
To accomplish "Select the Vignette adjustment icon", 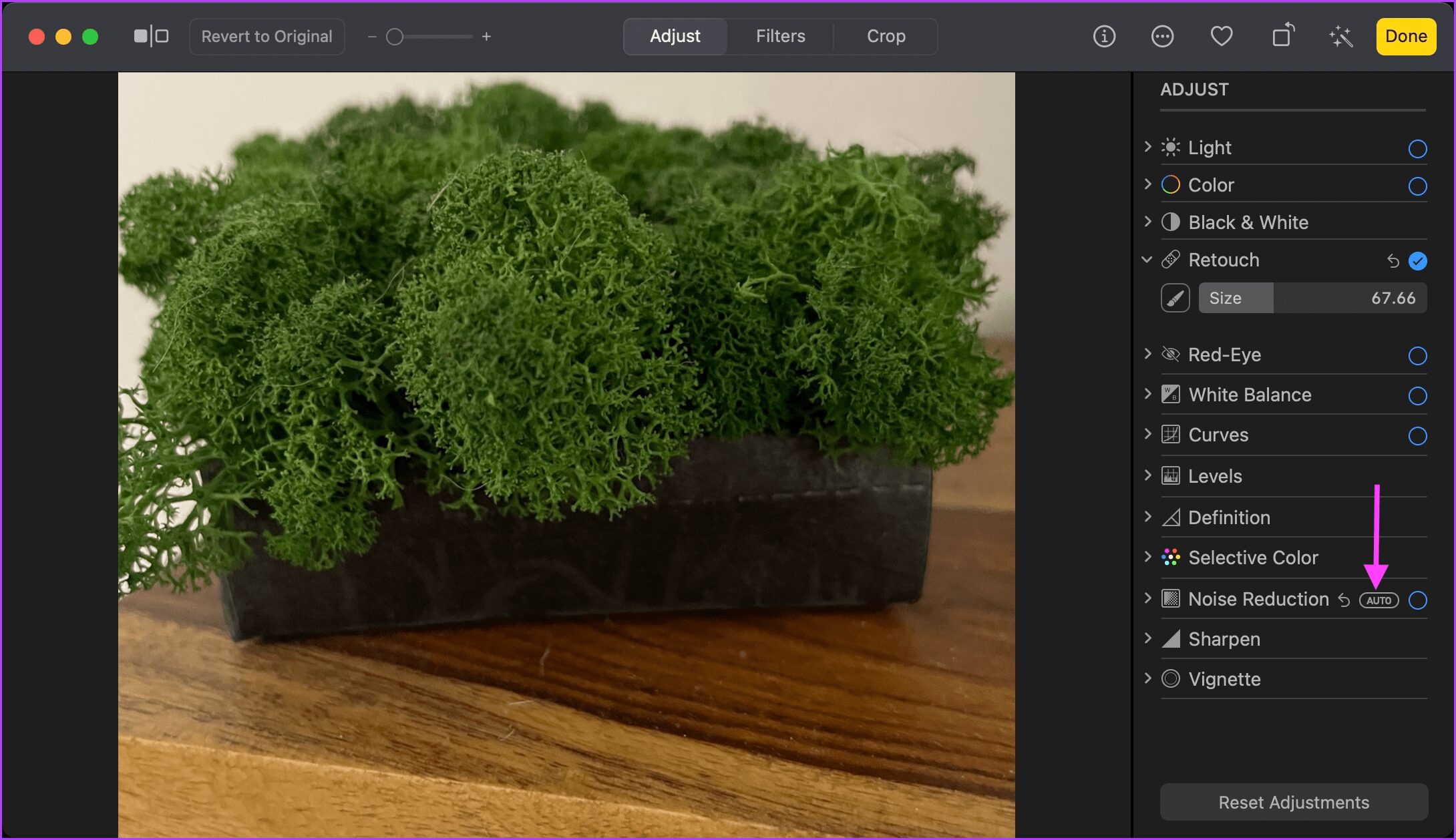I will point(1170,678).
